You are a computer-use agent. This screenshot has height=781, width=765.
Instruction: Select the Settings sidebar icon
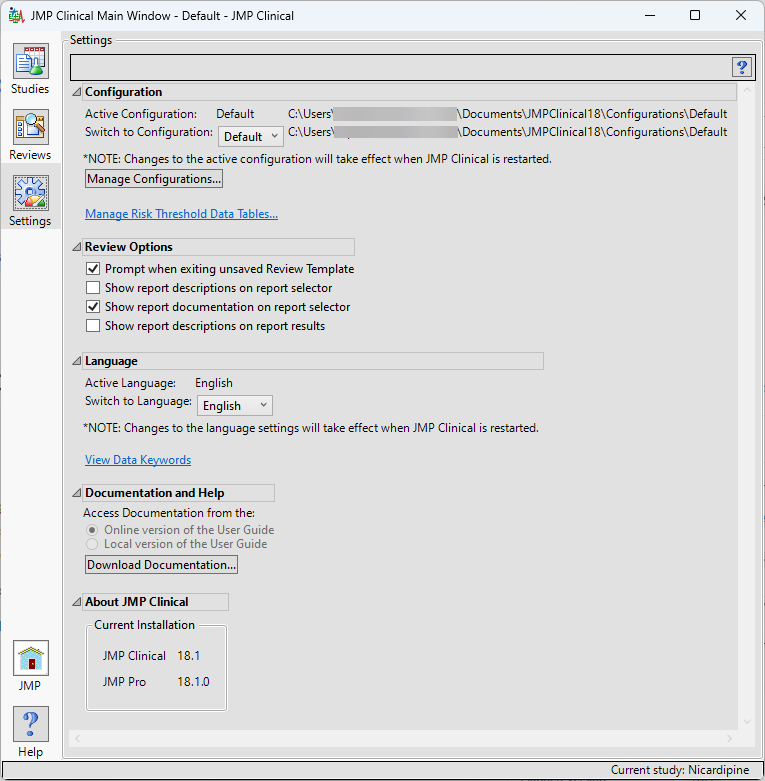point(30,193)
